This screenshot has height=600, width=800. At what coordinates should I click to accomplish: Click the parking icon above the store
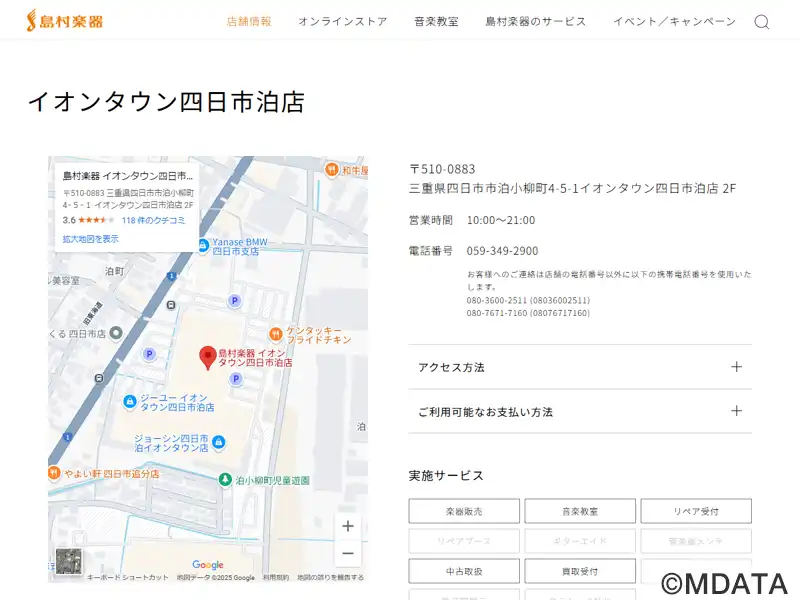coord(234,301)
